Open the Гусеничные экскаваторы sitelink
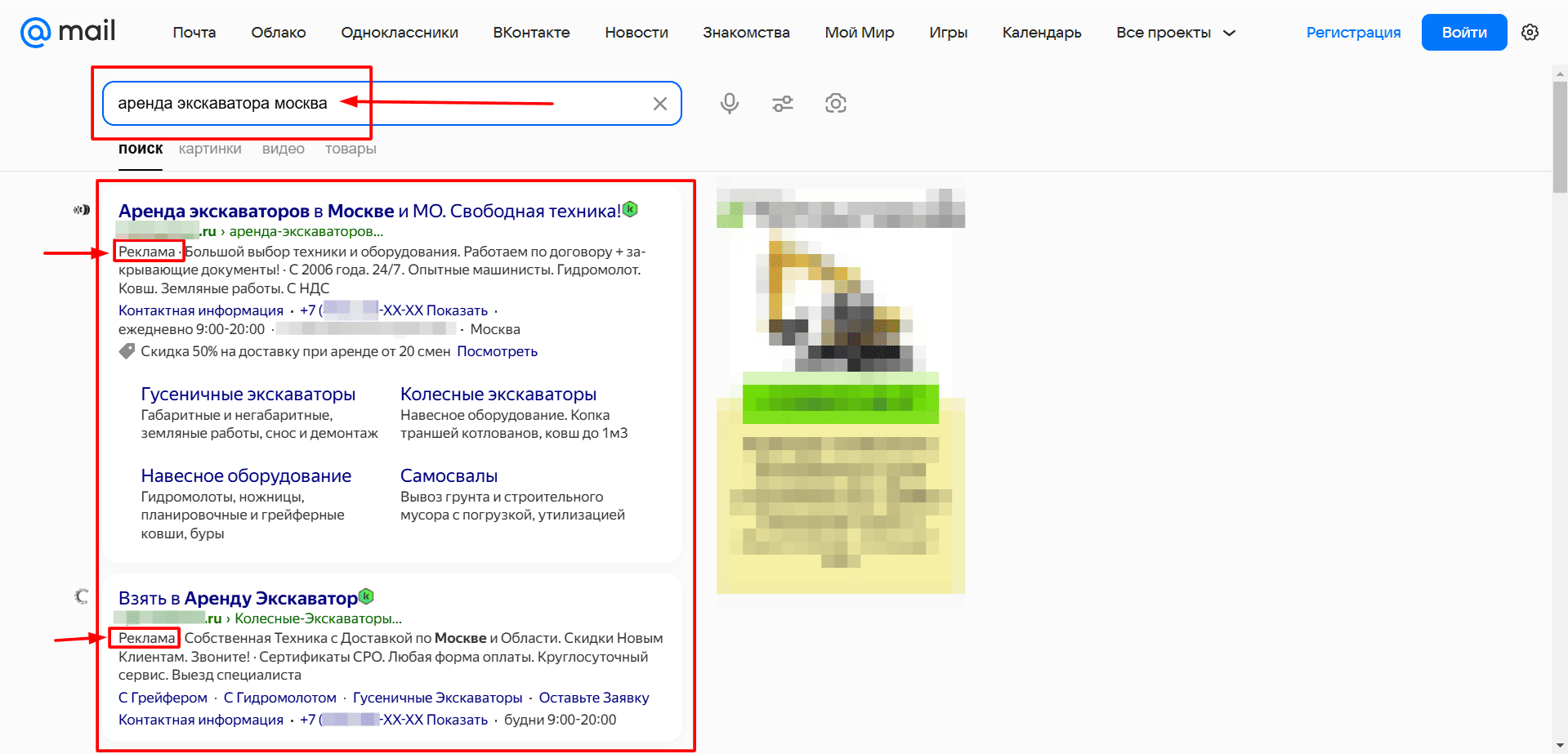 click(x=248, y=394)
